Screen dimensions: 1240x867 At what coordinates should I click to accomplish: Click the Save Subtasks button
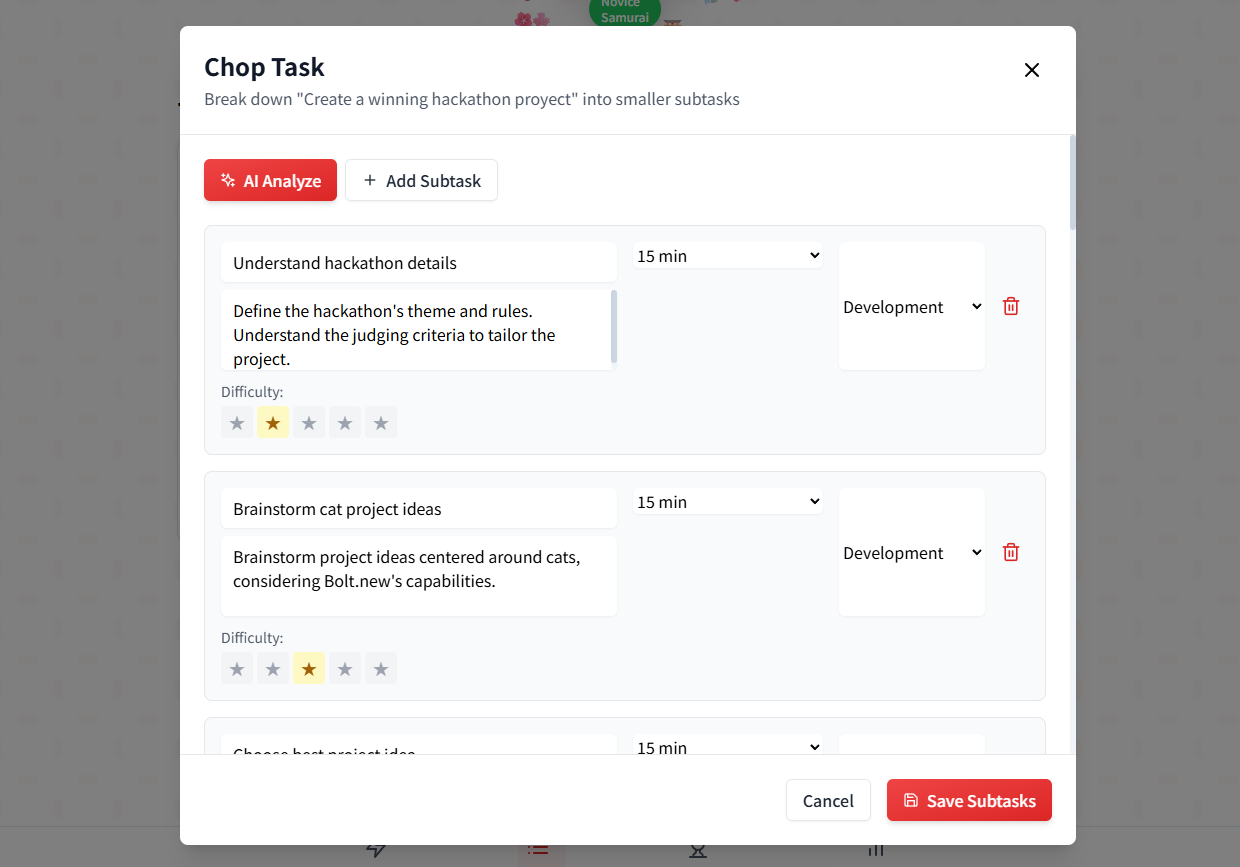(969, 800)
